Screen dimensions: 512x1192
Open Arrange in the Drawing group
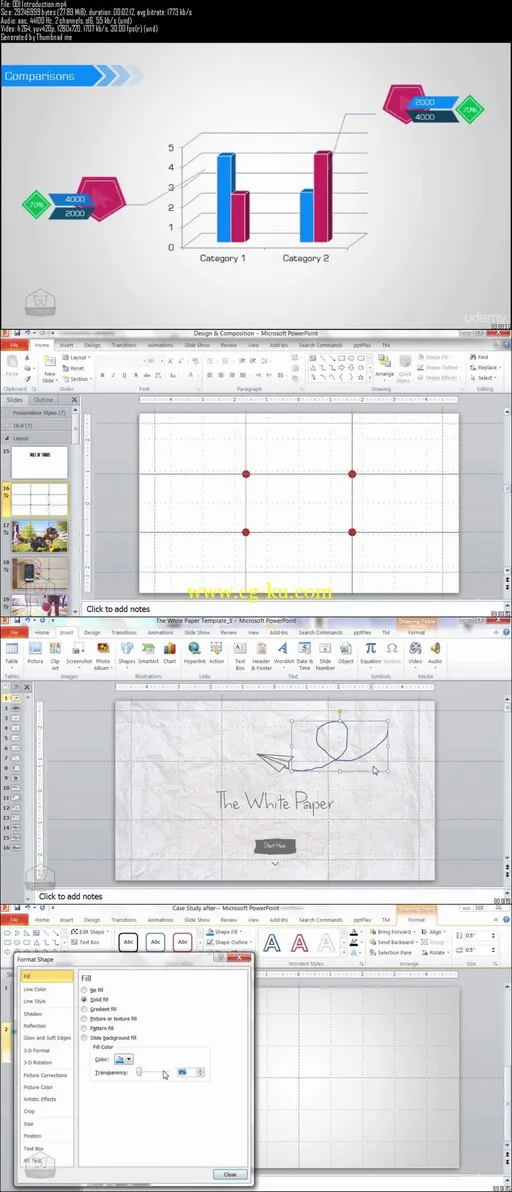point(384,366)
